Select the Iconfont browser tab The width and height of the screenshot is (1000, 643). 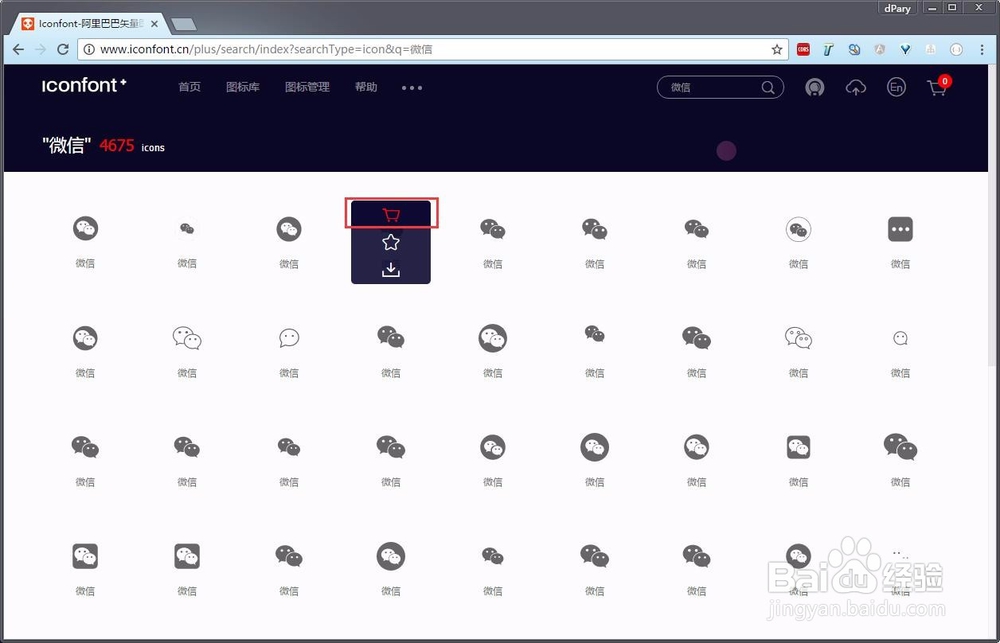pyautogui.click(x=89, y=24)
